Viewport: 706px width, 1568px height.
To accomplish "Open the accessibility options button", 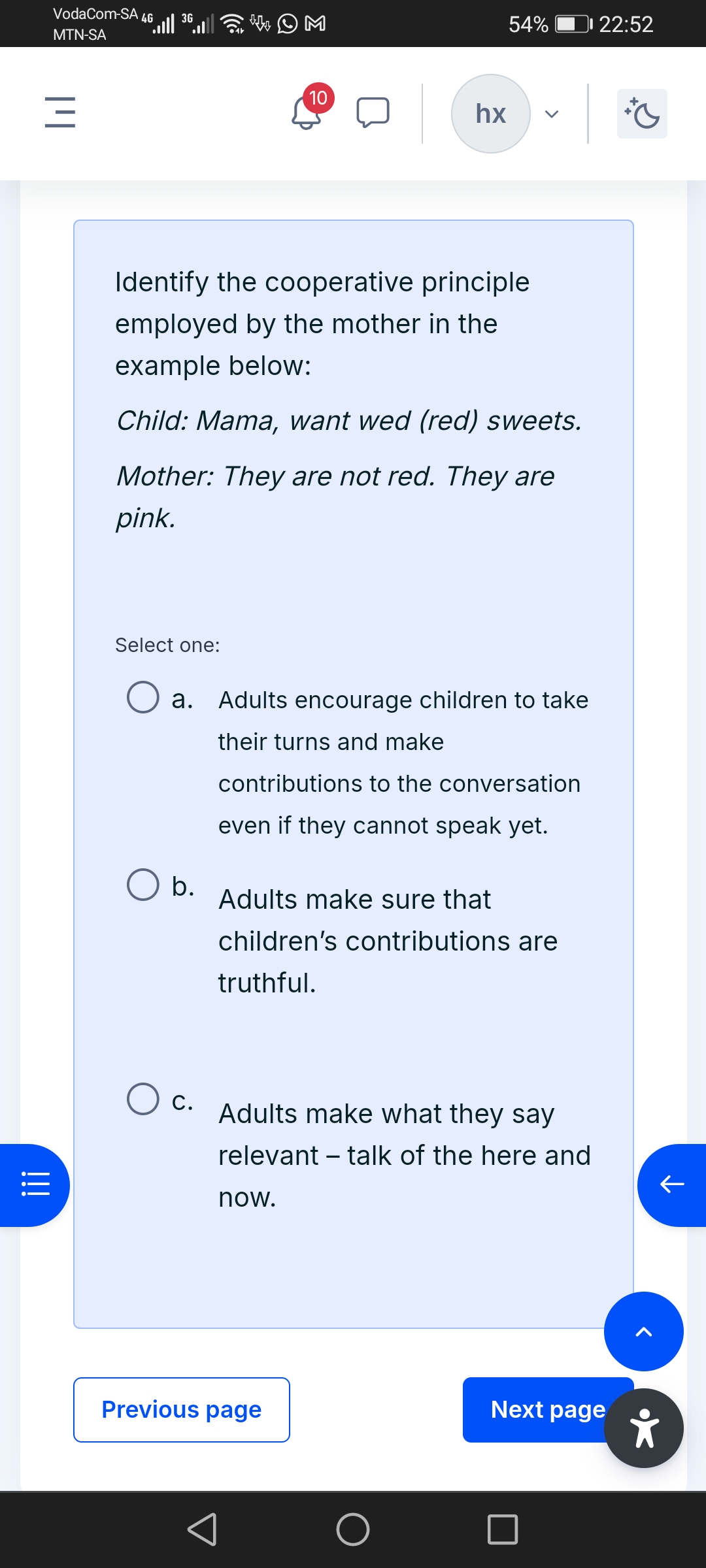I will (x=644, y=1428).
